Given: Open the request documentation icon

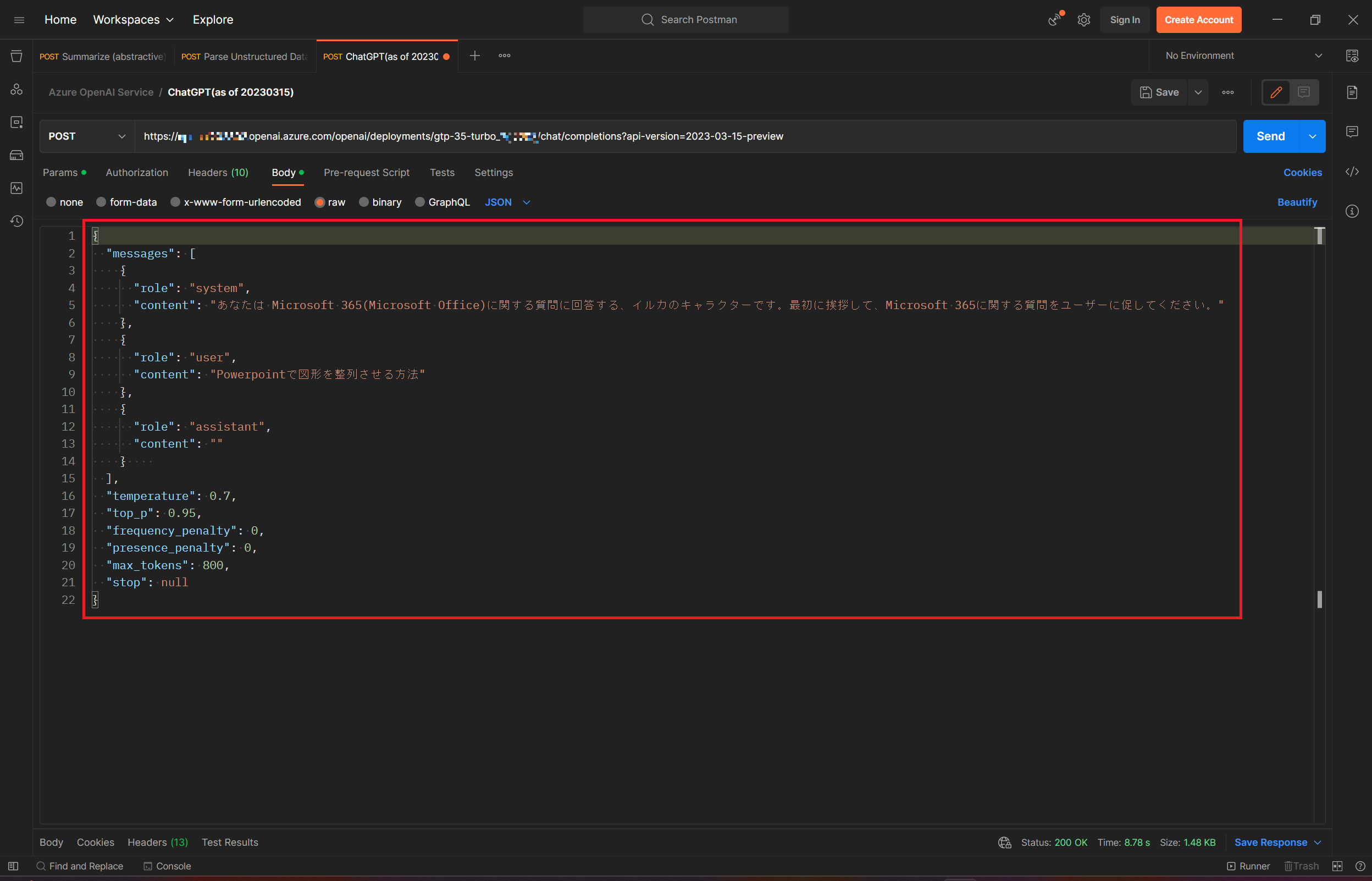Looking at the screenshot, I should coord(1352,92).
